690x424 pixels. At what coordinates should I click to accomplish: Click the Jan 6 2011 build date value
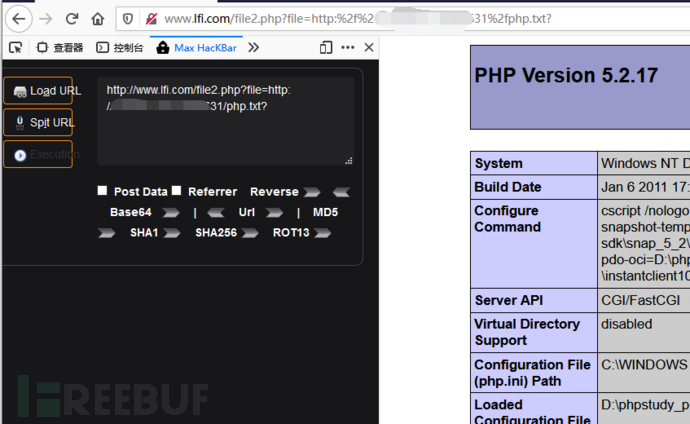(645, 187)
